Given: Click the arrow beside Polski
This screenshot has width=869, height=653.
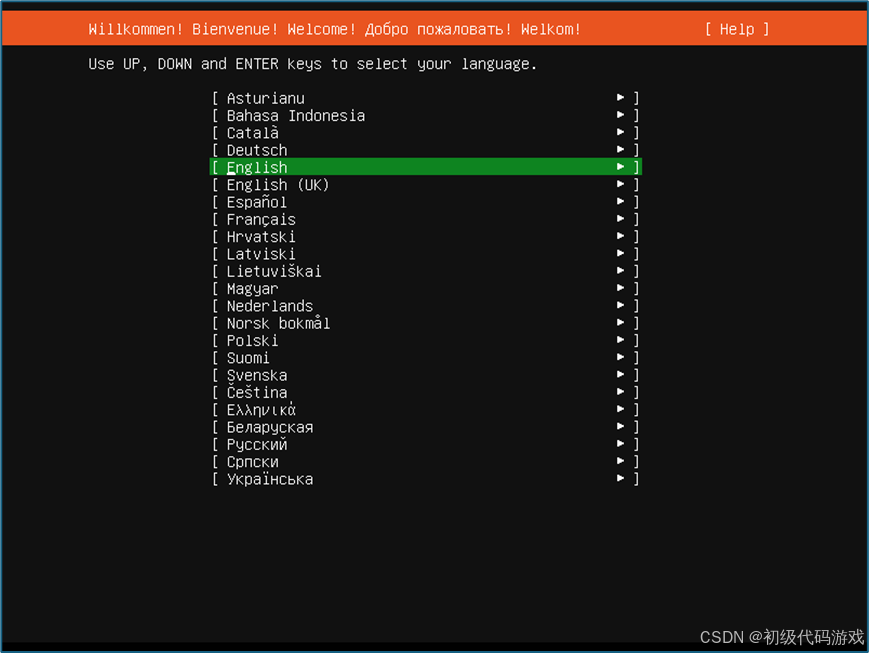Looking at the screenshot, I should click(x=620, y=340).
